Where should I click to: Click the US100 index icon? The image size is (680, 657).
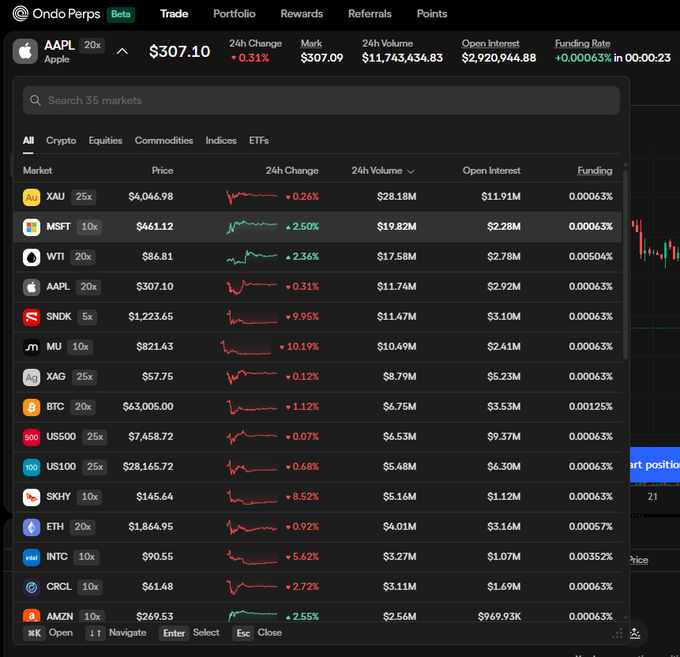pyautogui.click(x=31, y=467)
